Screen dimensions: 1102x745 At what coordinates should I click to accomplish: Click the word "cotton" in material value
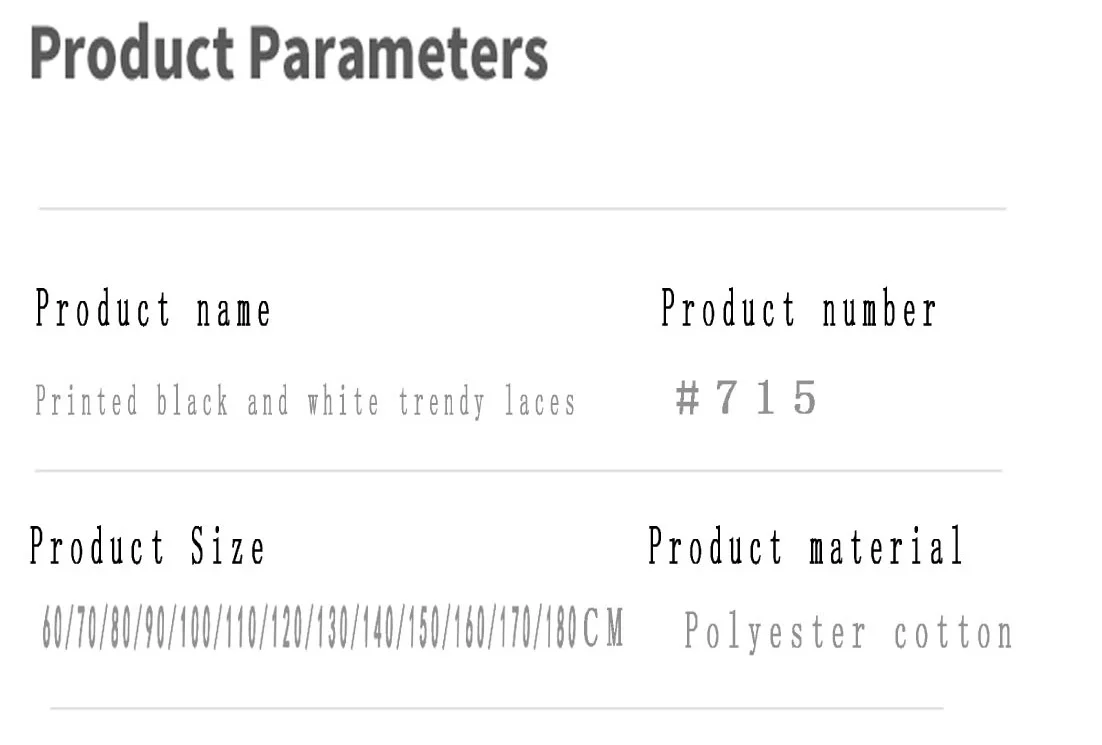(953, 633)
